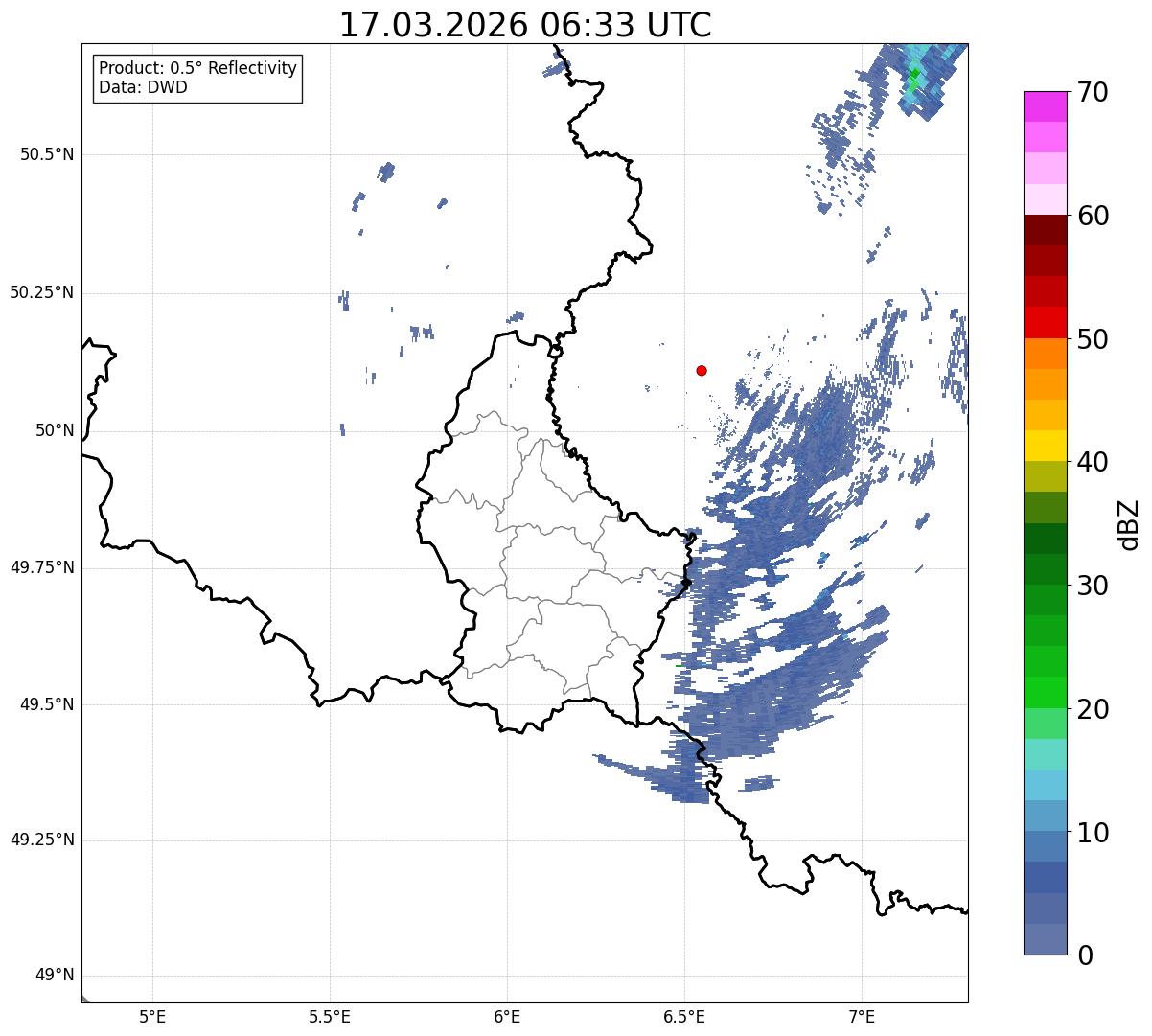Click the 'Product: 0.5° Reflectivity' label

click(197, 69)
